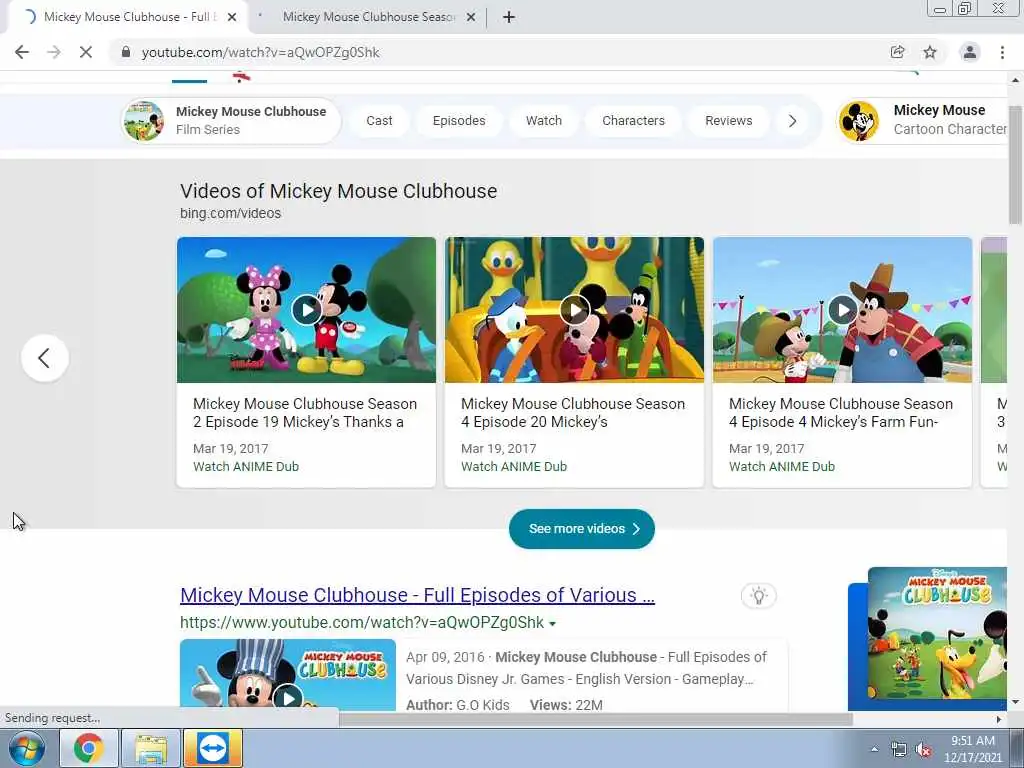The image size is (1024, 768).
Task: Play Season 4 Episode 4 Farm video
Action: 842,310
